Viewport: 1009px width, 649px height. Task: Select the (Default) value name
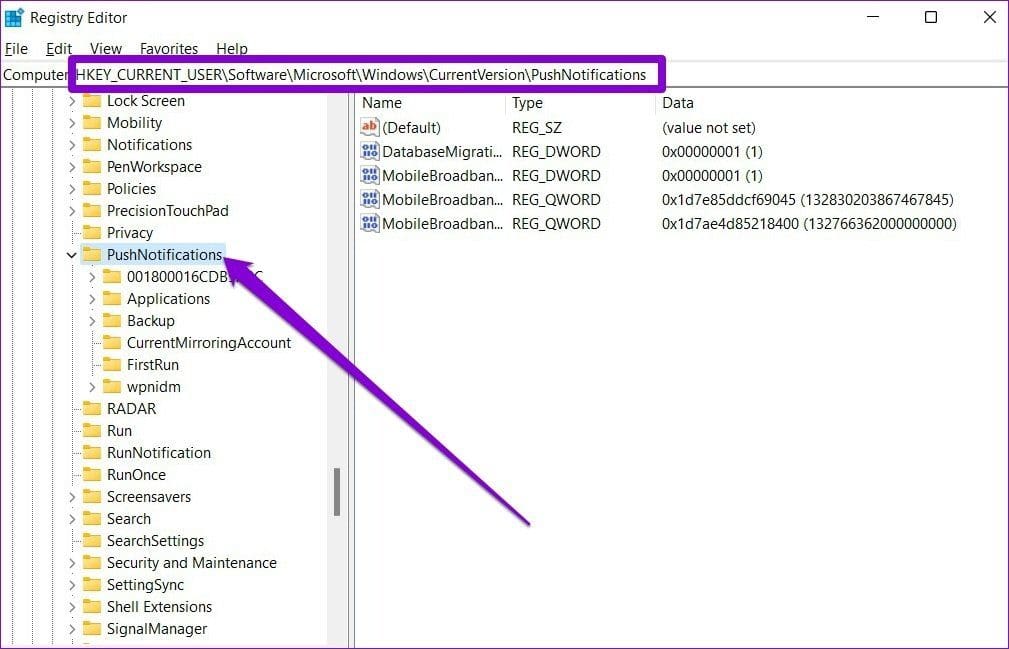[x=411, y=128]
